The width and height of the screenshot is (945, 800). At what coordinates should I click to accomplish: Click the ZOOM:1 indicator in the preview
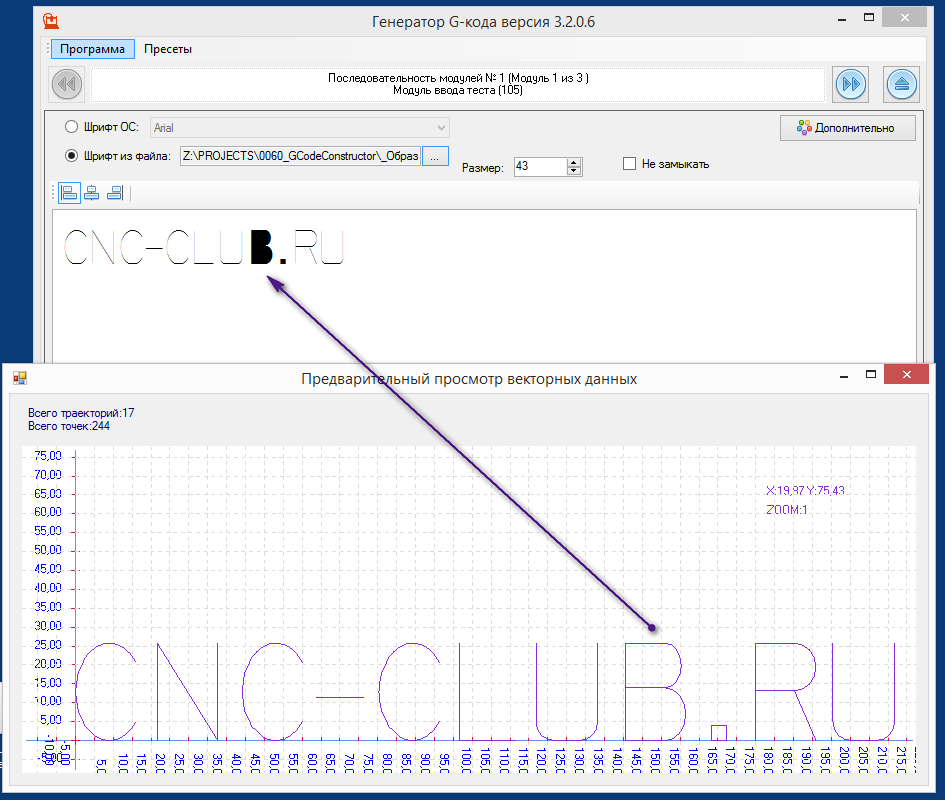786,510
